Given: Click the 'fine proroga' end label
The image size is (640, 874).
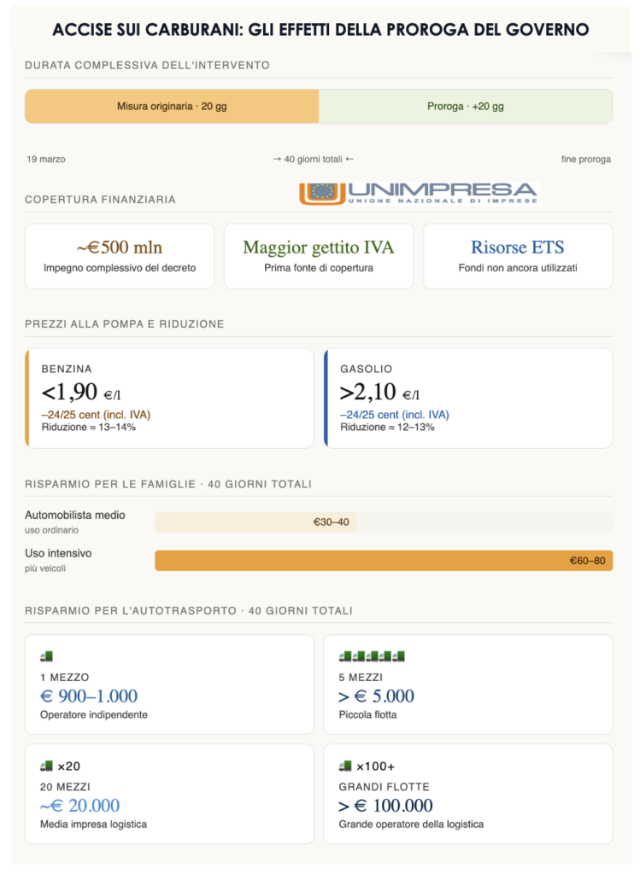Looking at the screenshot, I should [x=585, y=159].
